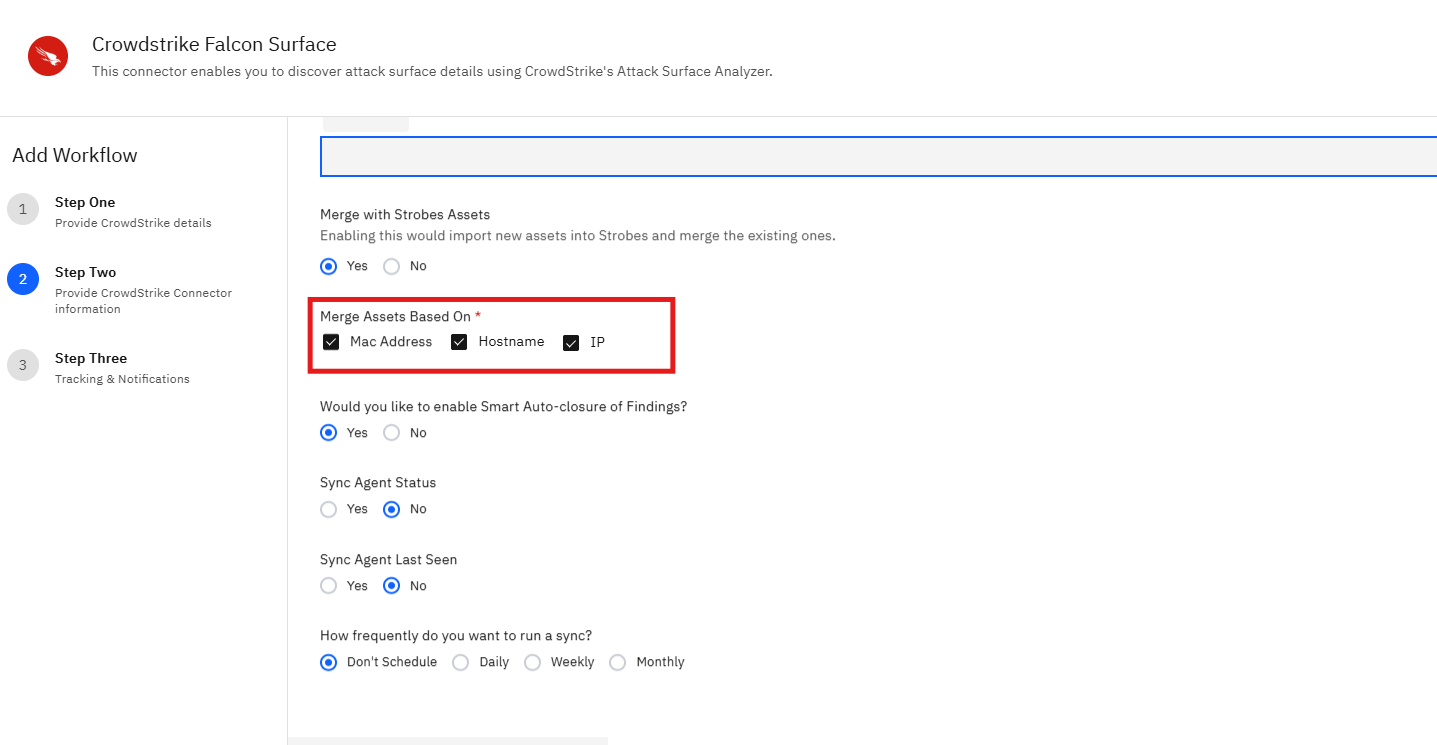Click the Sync Agent Last Seen label
This screenshot has height=745, width=1437.
point(388,559)
